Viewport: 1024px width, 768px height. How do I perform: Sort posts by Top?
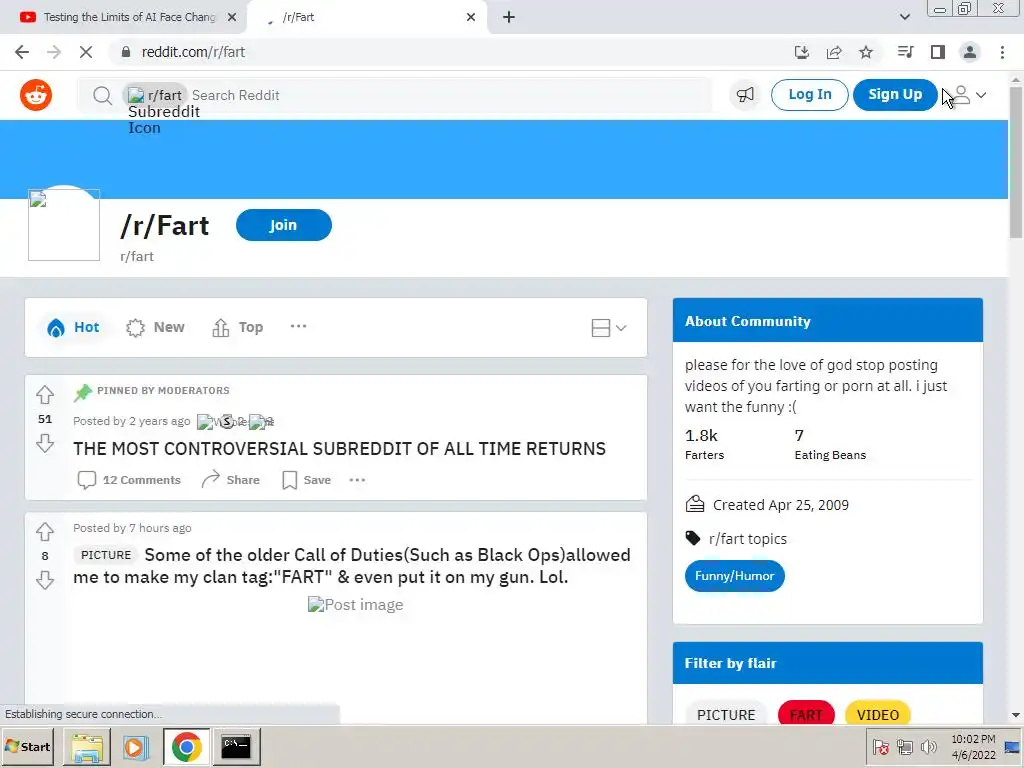(238, 327)
